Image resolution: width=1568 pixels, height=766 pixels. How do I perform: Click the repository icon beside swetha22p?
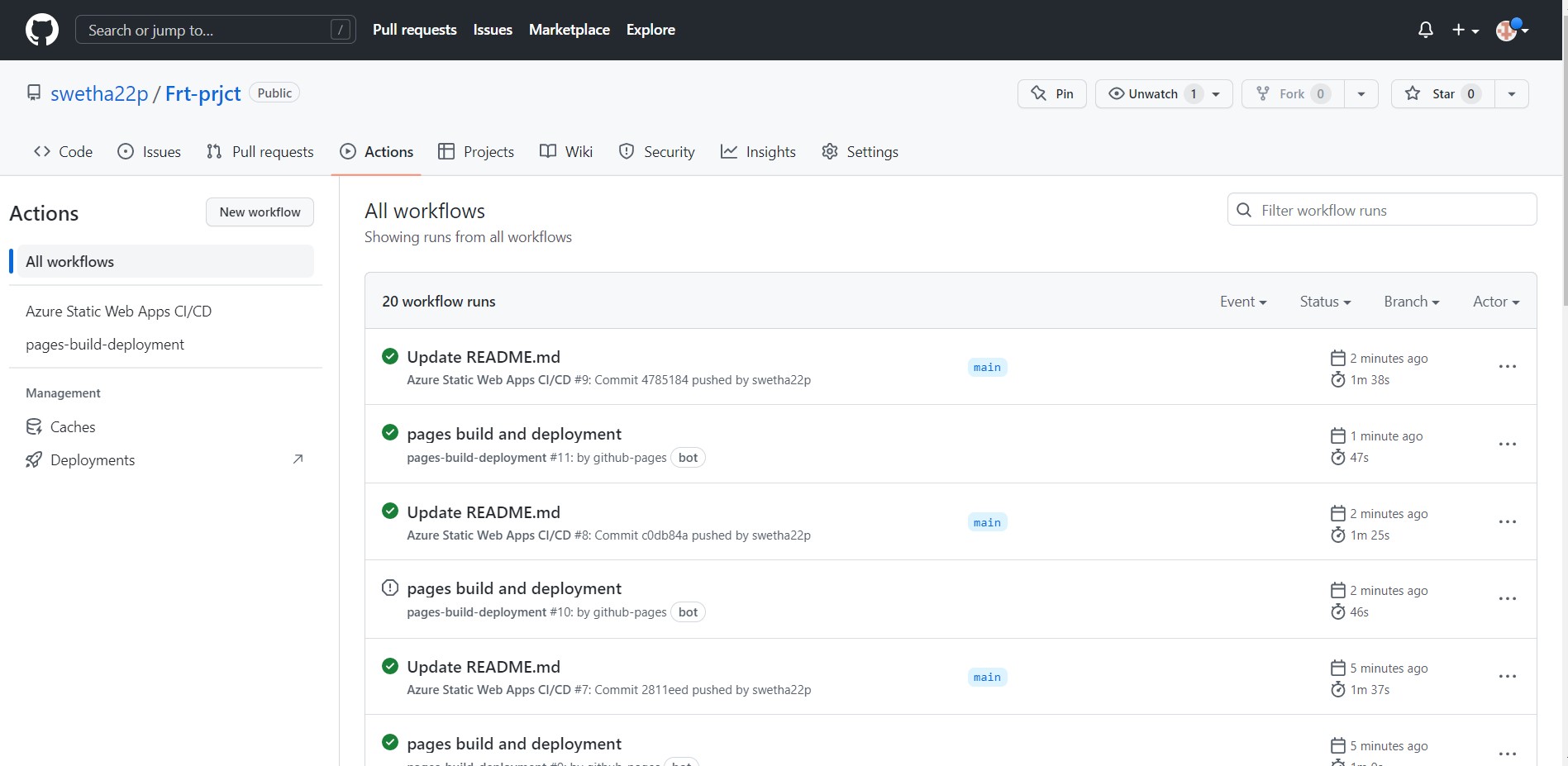34,92
